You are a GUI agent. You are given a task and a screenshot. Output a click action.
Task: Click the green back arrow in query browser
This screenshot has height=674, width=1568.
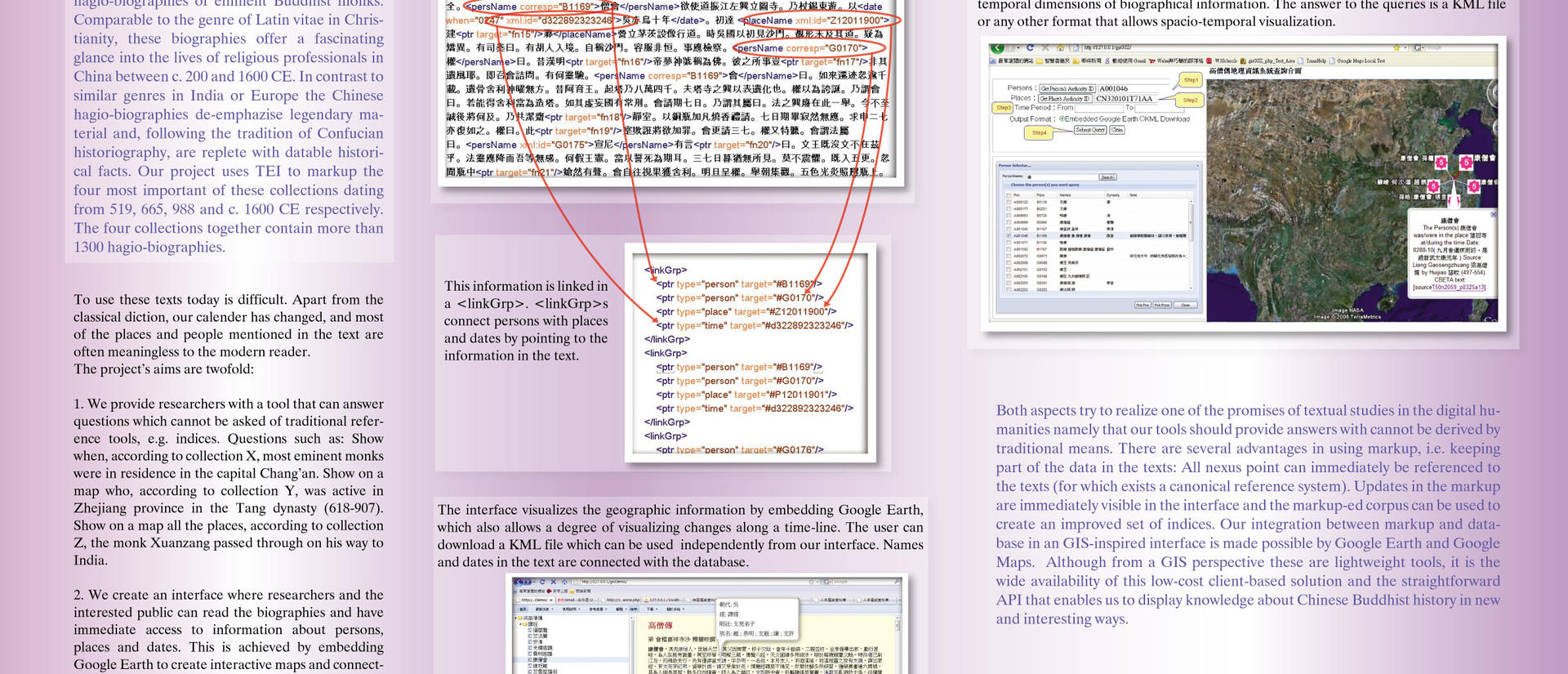click(997, 47)
